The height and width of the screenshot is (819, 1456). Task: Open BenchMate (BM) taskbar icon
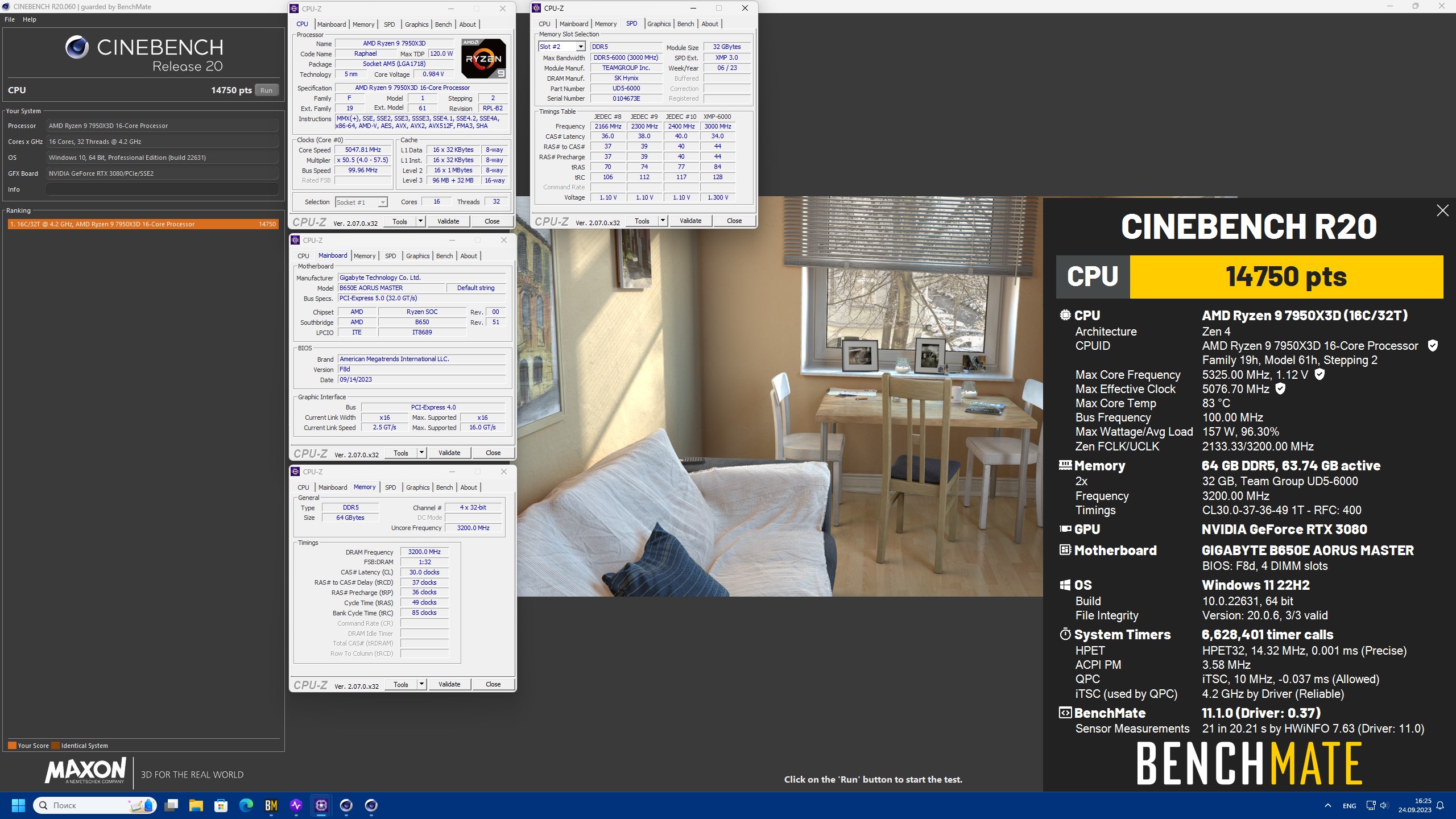[271, 805]
